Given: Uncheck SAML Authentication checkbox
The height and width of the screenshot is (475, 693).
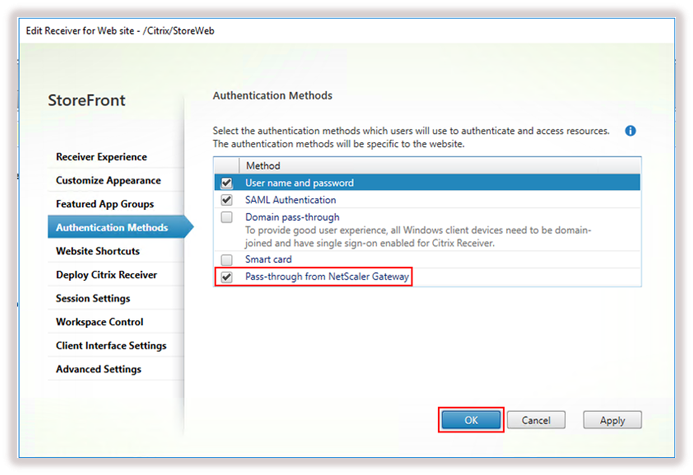Looking at the screenshot, I should [227, 200].
